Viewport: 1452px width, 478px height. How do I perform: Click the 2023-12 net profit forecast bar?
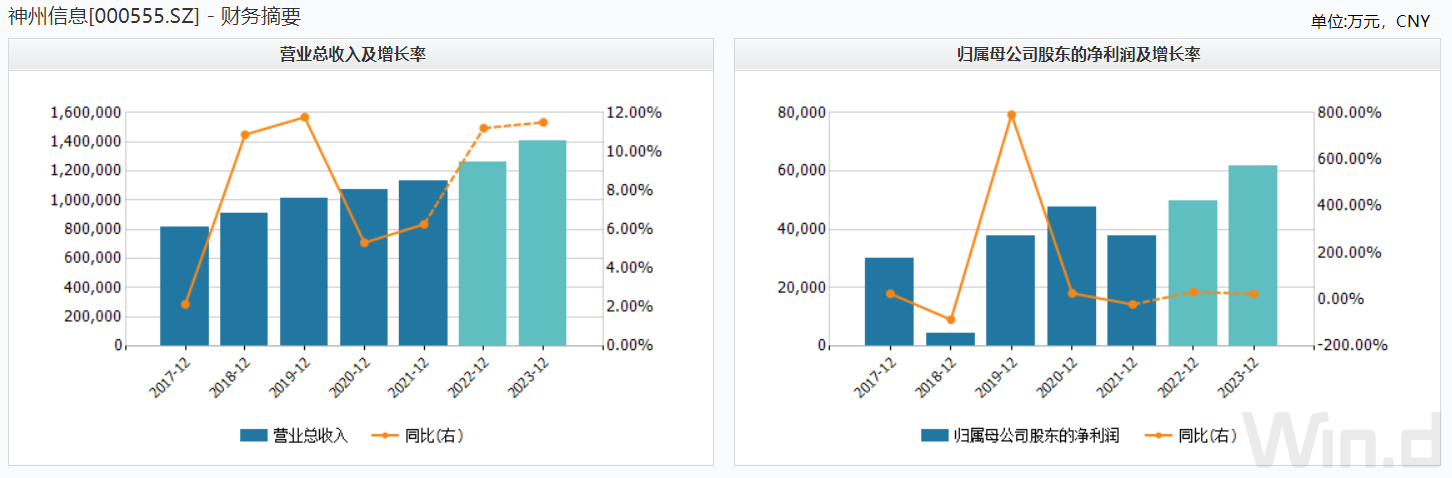[1253, 256]
